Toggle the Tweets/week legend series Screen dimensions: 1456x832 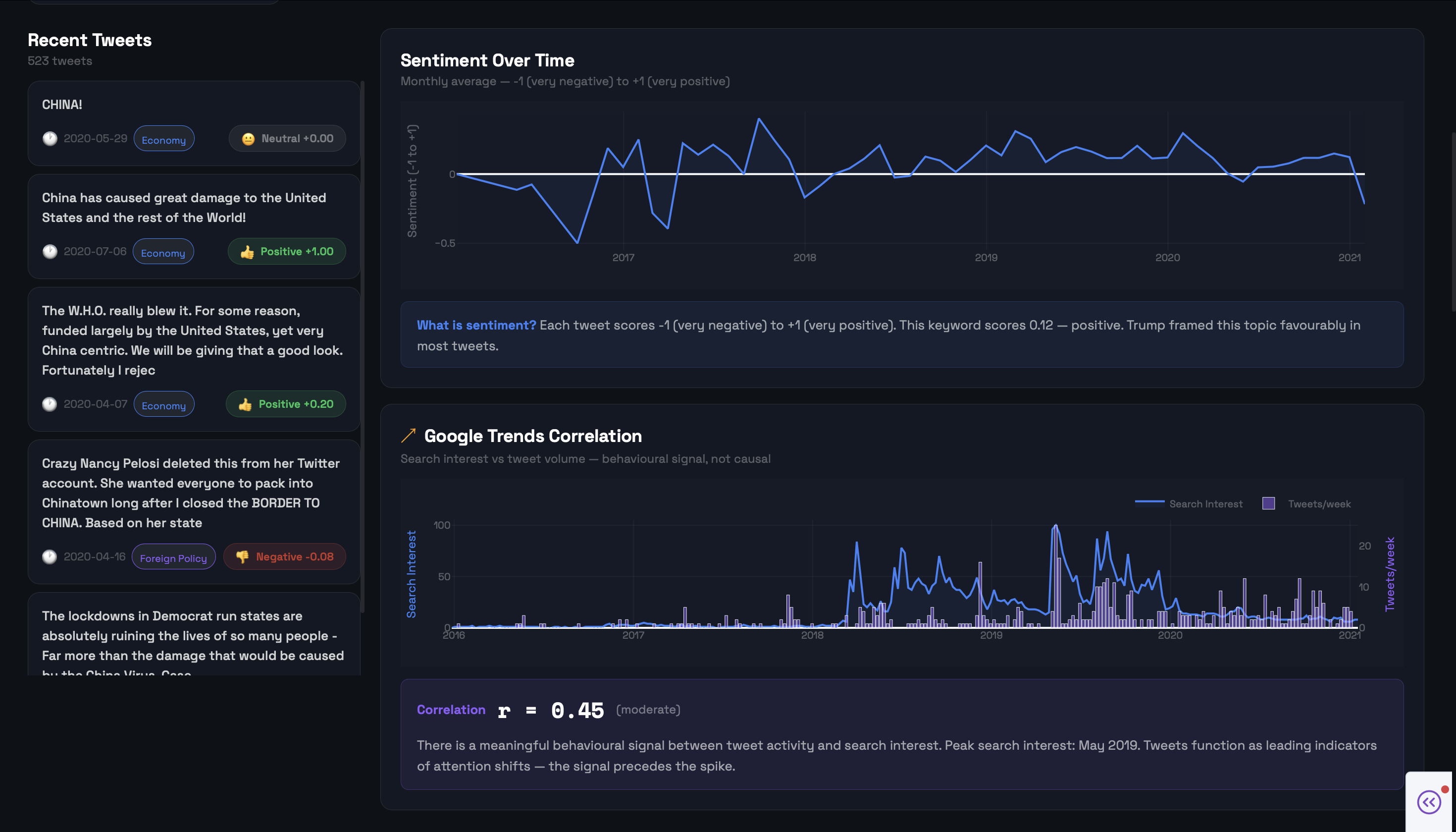pos(1318,504)
